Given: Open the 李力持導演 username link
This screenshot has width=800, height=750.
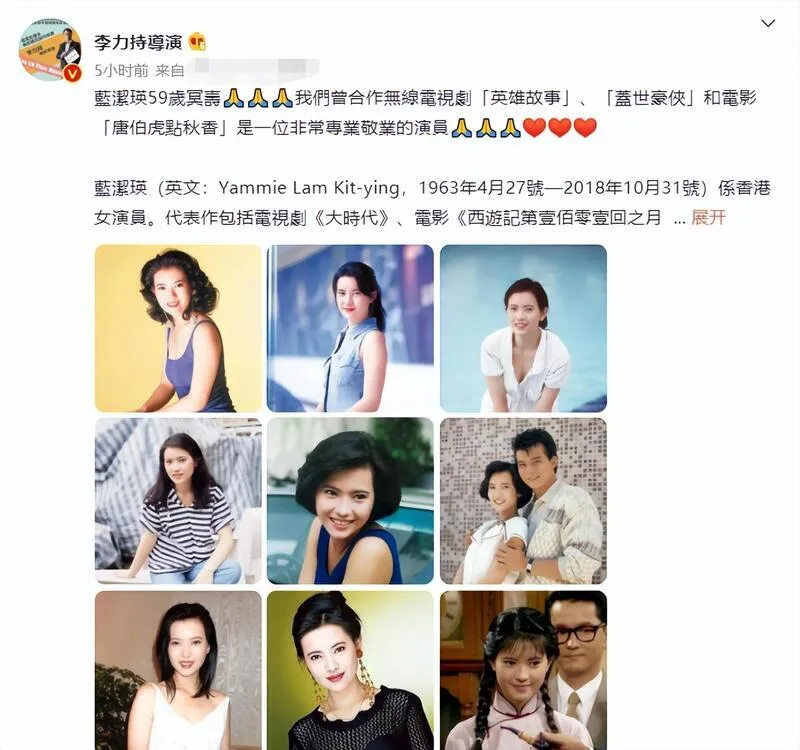Looking at the screenshot, I should click(138, 42).
